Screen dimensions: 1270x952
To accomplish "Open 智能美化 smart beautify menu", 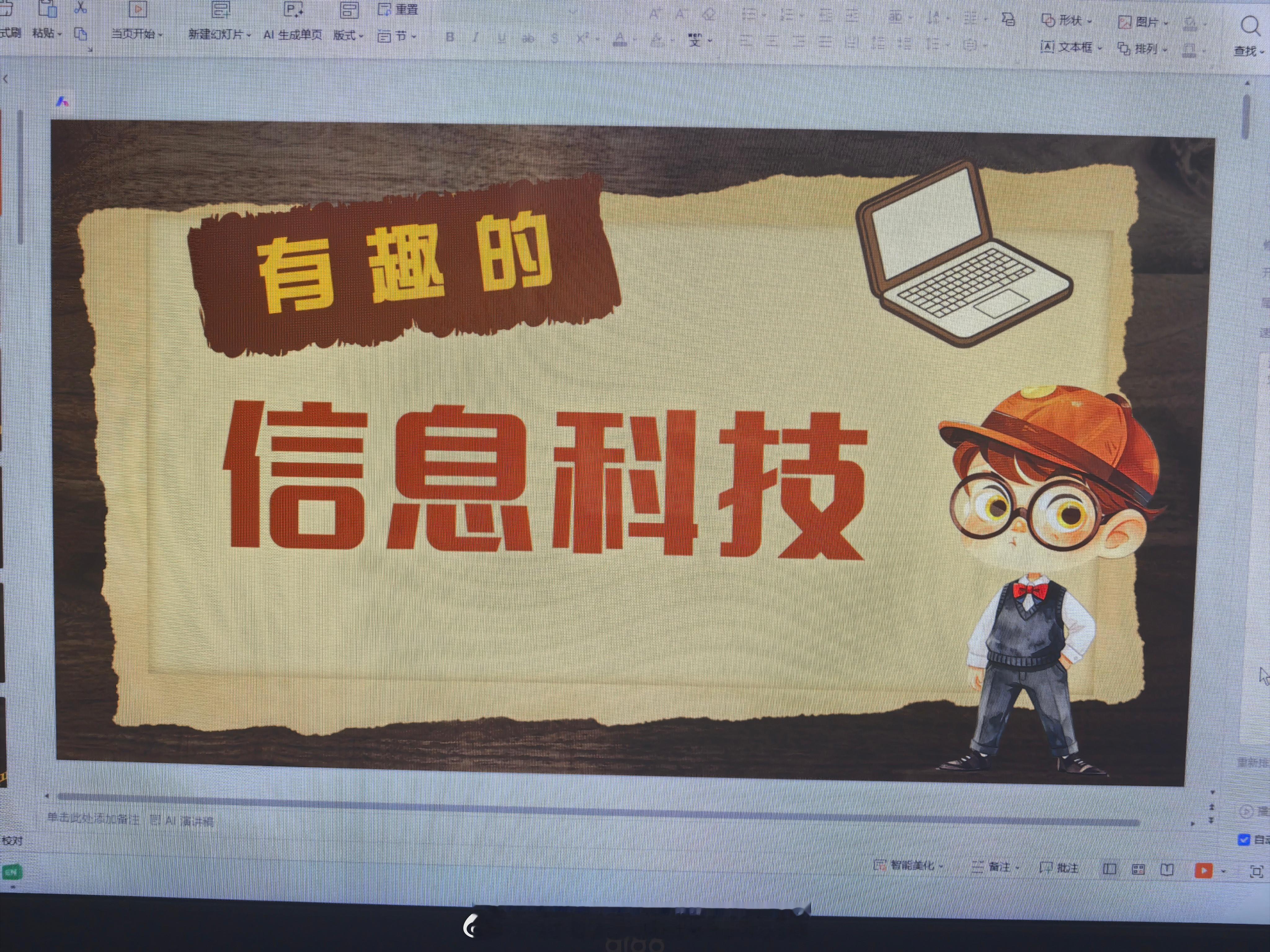I will pos(908,865).
